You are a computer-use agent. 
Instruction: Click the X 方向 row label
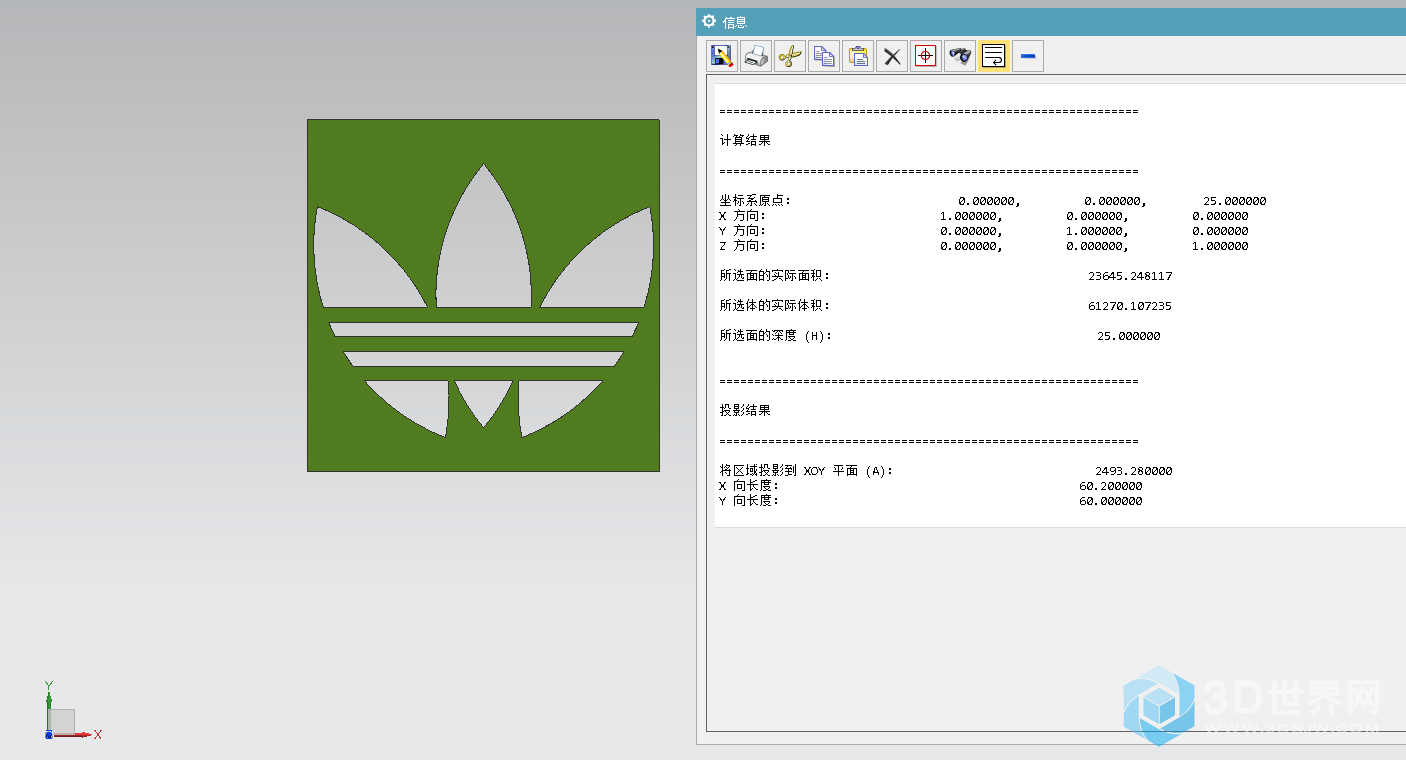(x=742, y=216)
